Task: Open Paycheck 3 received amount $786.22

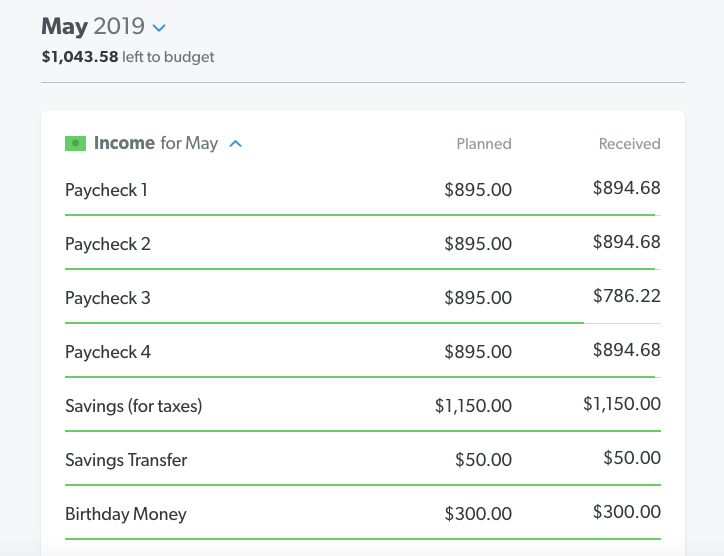Action: 626,296
